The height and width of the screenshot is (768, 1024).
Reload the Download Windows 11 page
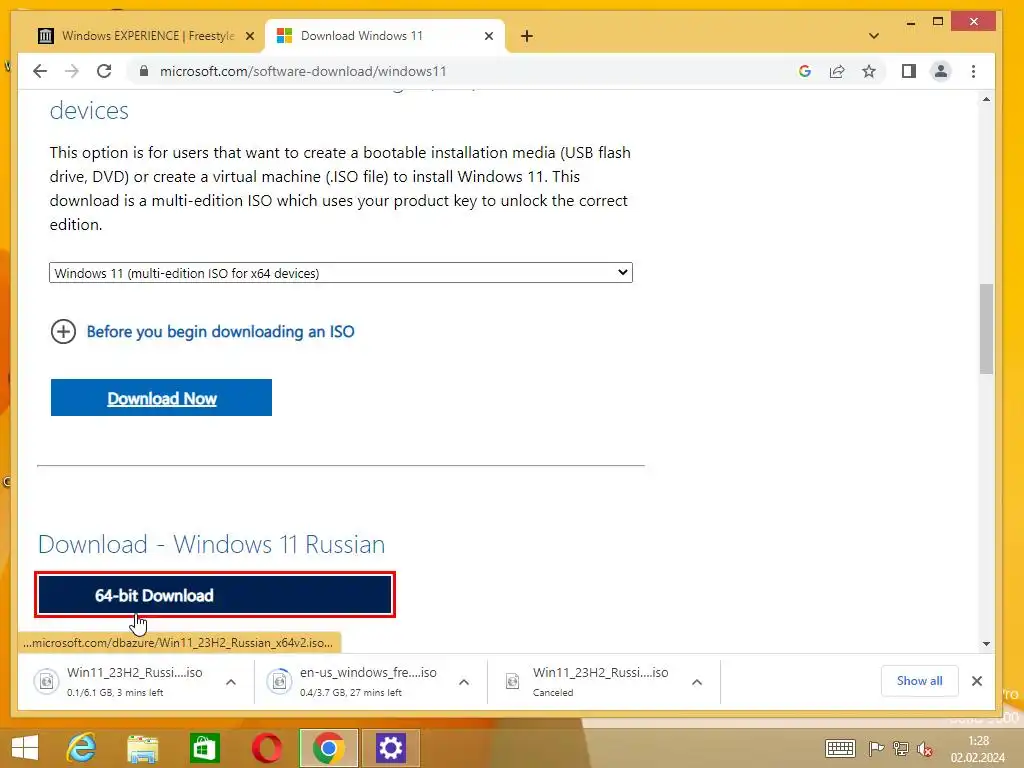click(x=104, y=71)
